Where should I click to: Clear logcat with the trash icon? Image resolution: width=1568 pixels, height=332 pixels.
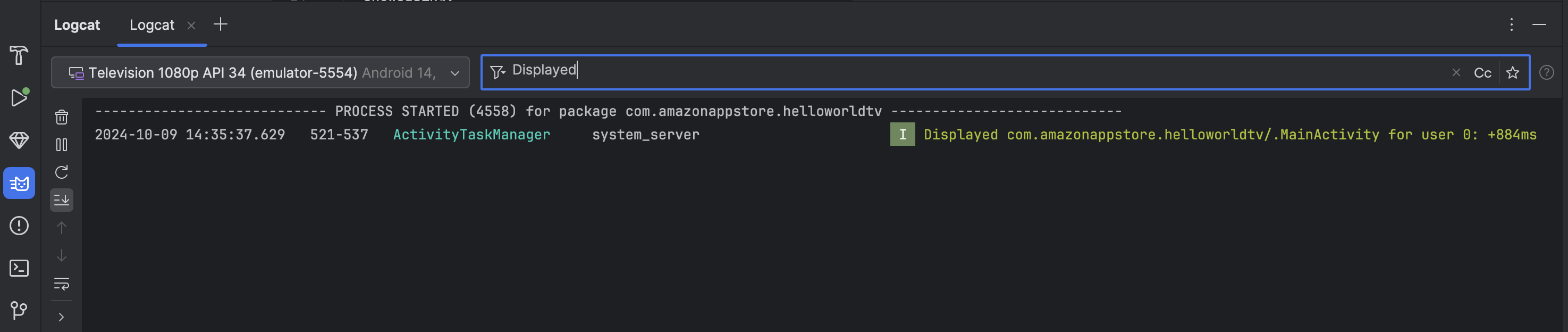pos(62,117)
